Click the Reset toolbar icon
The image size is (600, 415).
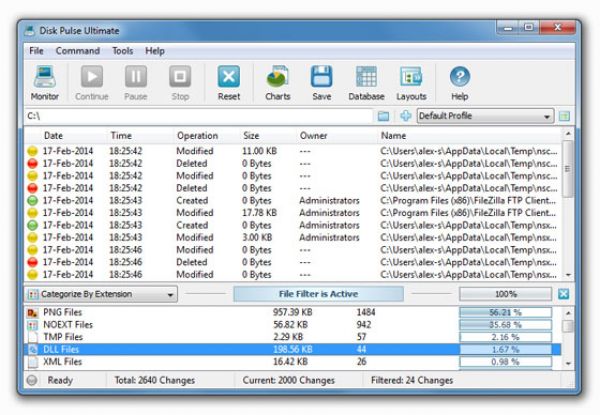(x=229, y=80)
